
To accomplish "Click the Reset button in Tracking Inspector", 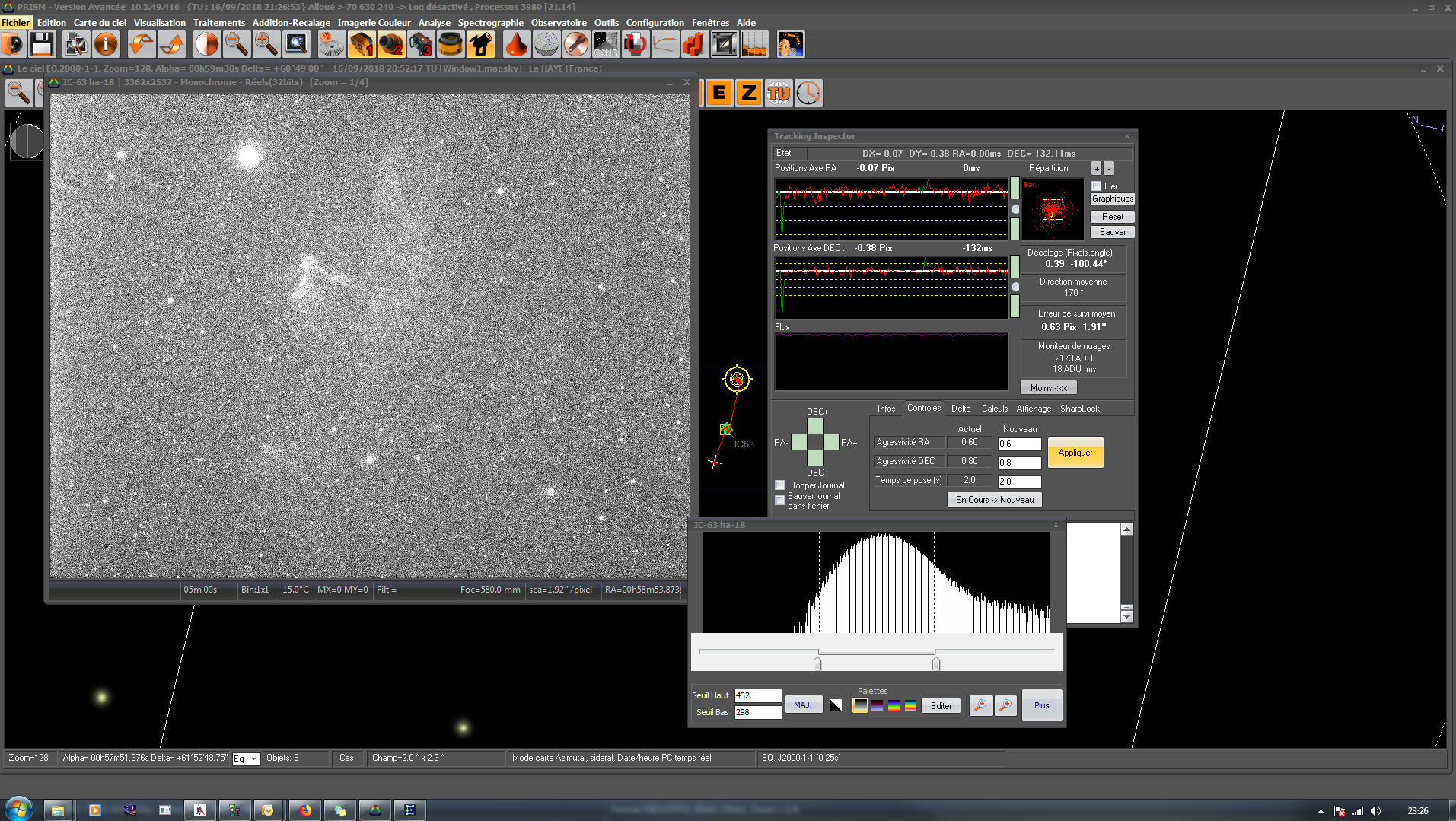I will pyautogui.click(x=1112, y=217).
